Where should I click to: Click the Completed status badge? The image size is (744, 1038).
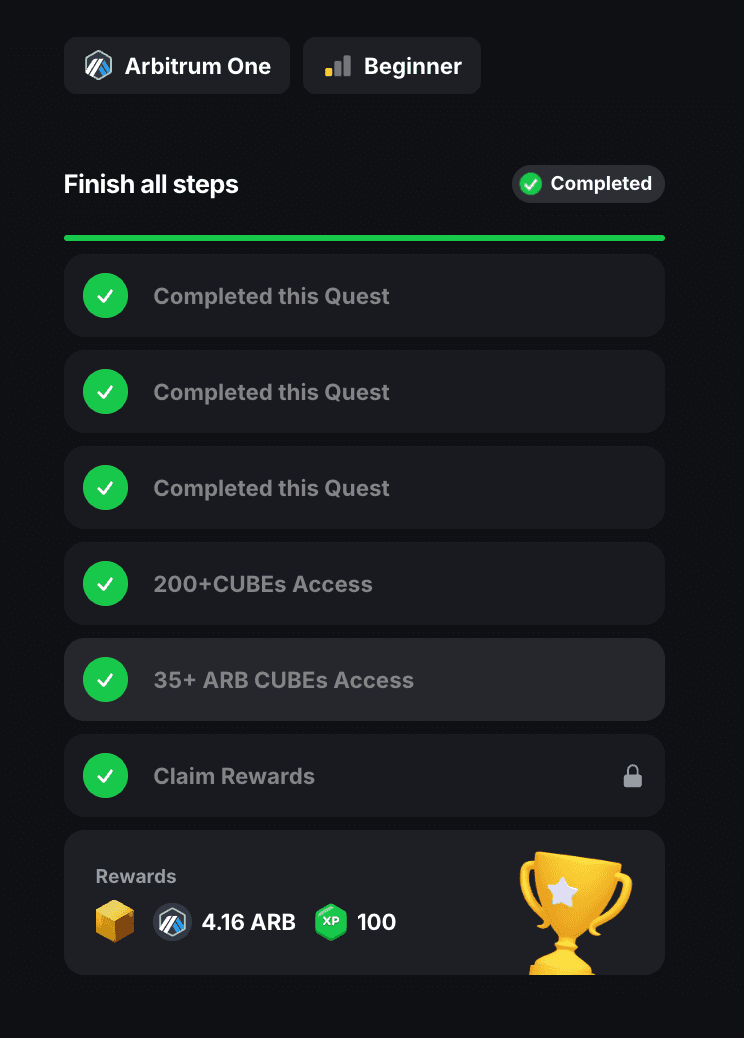588,184
